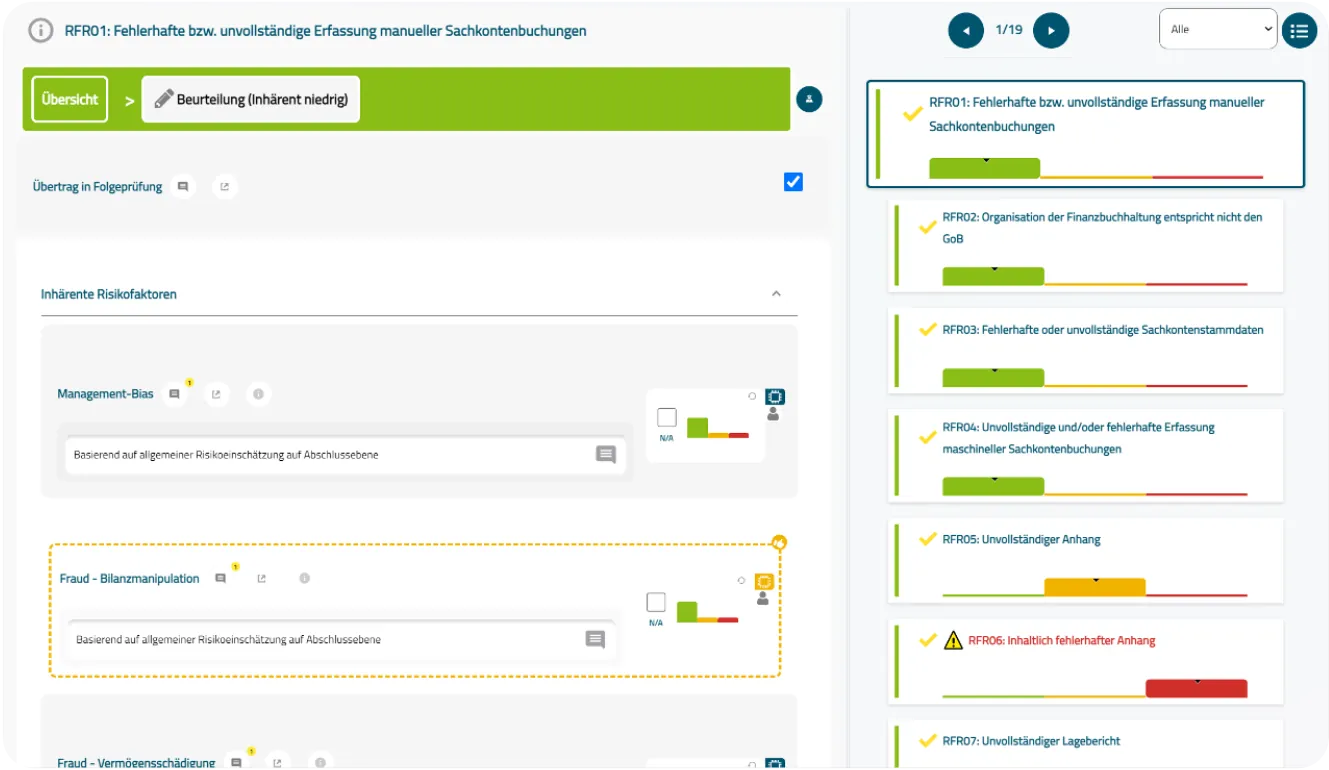Open the Alle filter dropdown
This screenshot has width=1329, height=770.
(x=1218, y=29)
